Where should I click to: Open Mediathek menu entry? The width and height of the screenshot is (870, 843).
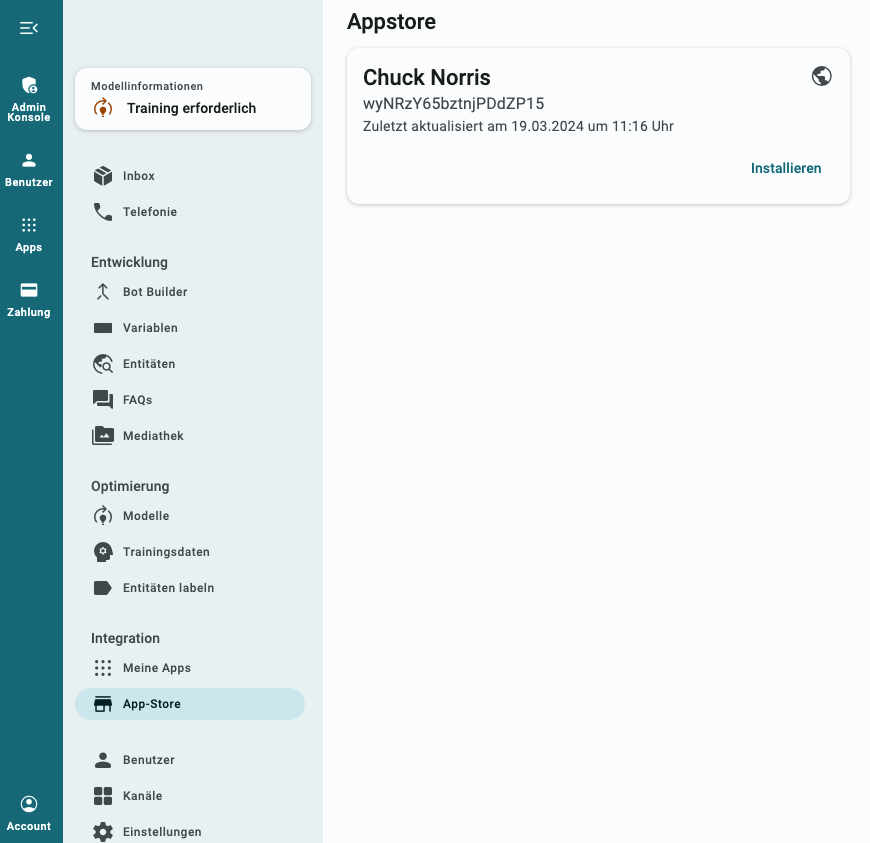(x=190, y=436)
